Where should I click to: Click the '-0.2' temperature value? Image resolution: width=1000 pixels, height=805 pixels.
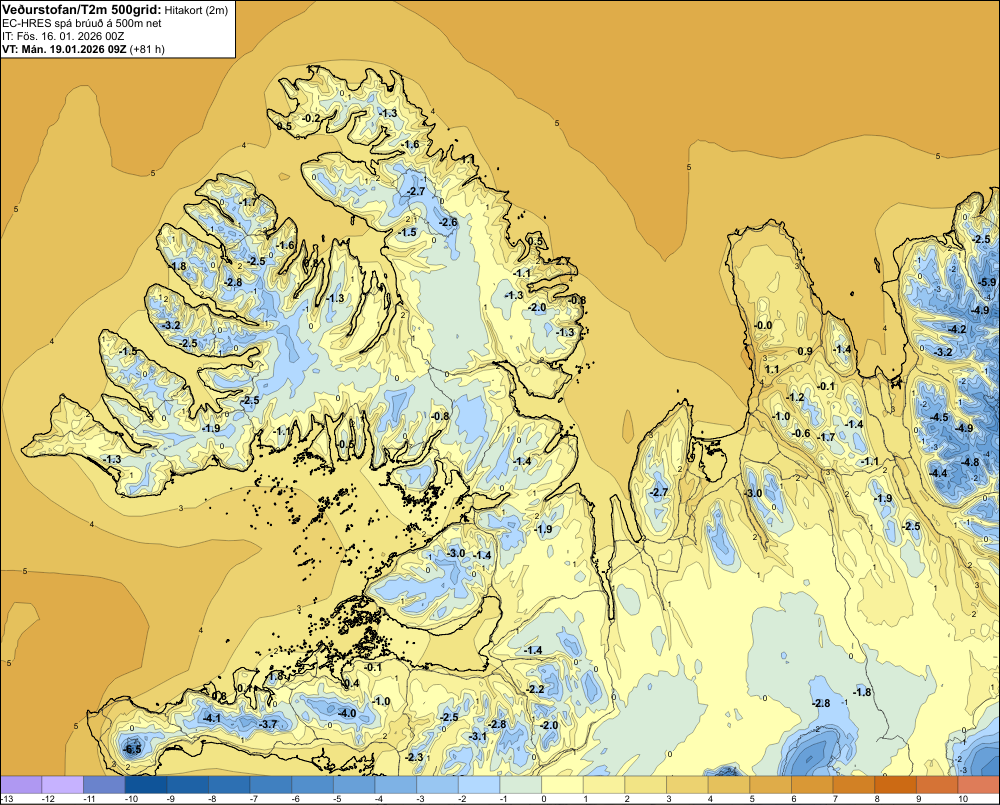[x=311, y=119]
